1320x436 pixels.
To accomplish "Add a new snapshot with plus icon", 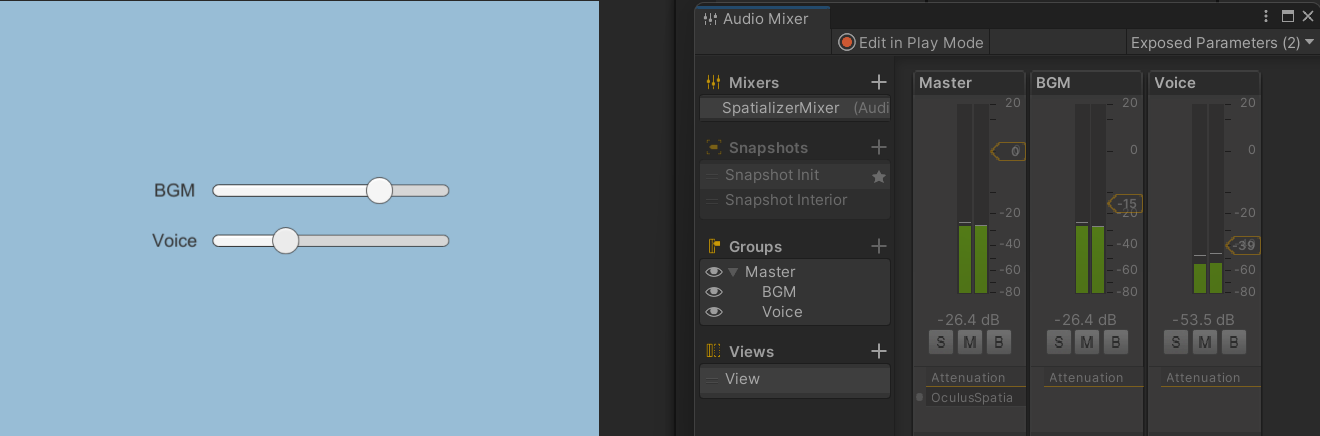I will (879, 147).
